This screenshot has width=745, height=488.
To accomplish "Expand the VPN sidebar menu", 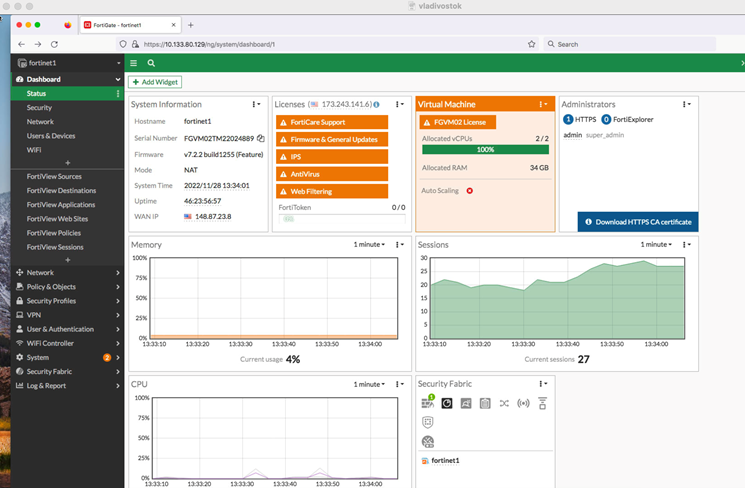I will [67, 315].
